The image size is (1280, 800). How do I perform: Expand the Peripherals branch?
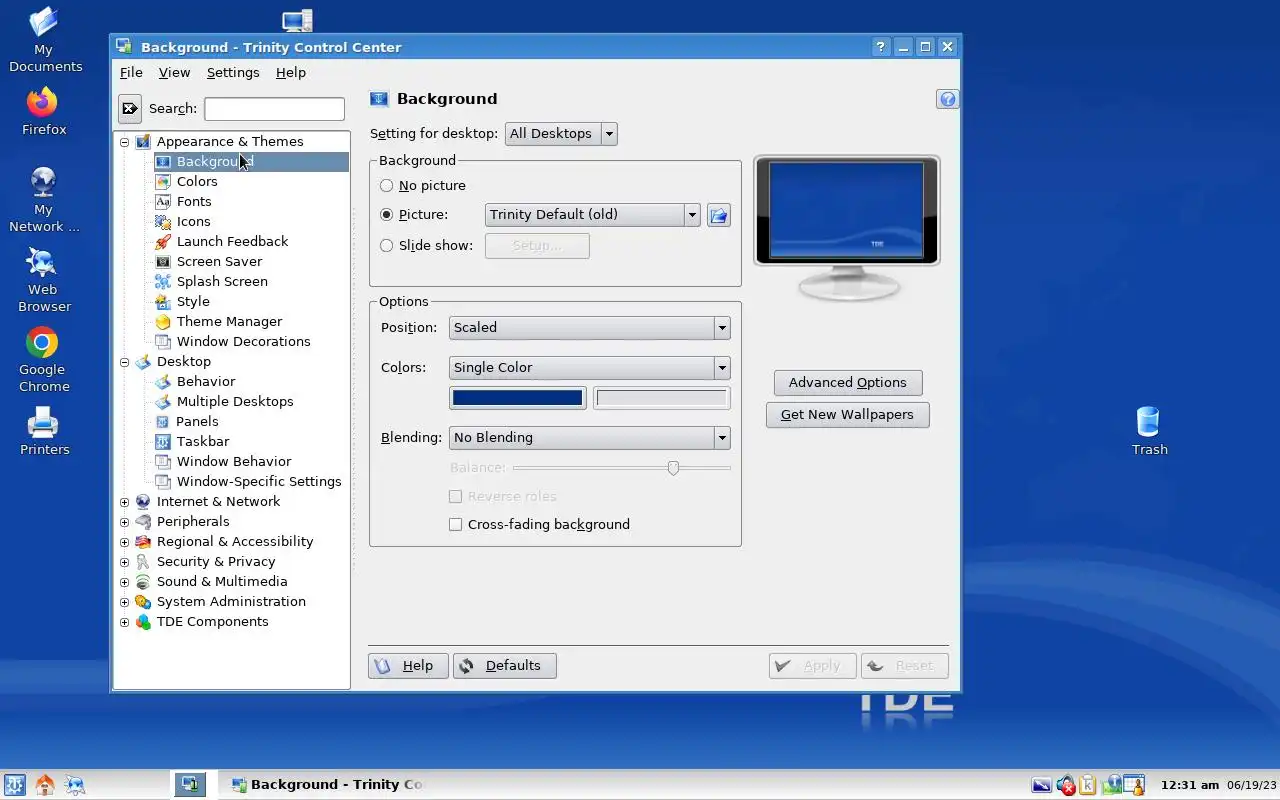pyautogui.click(x=125, y=522)
